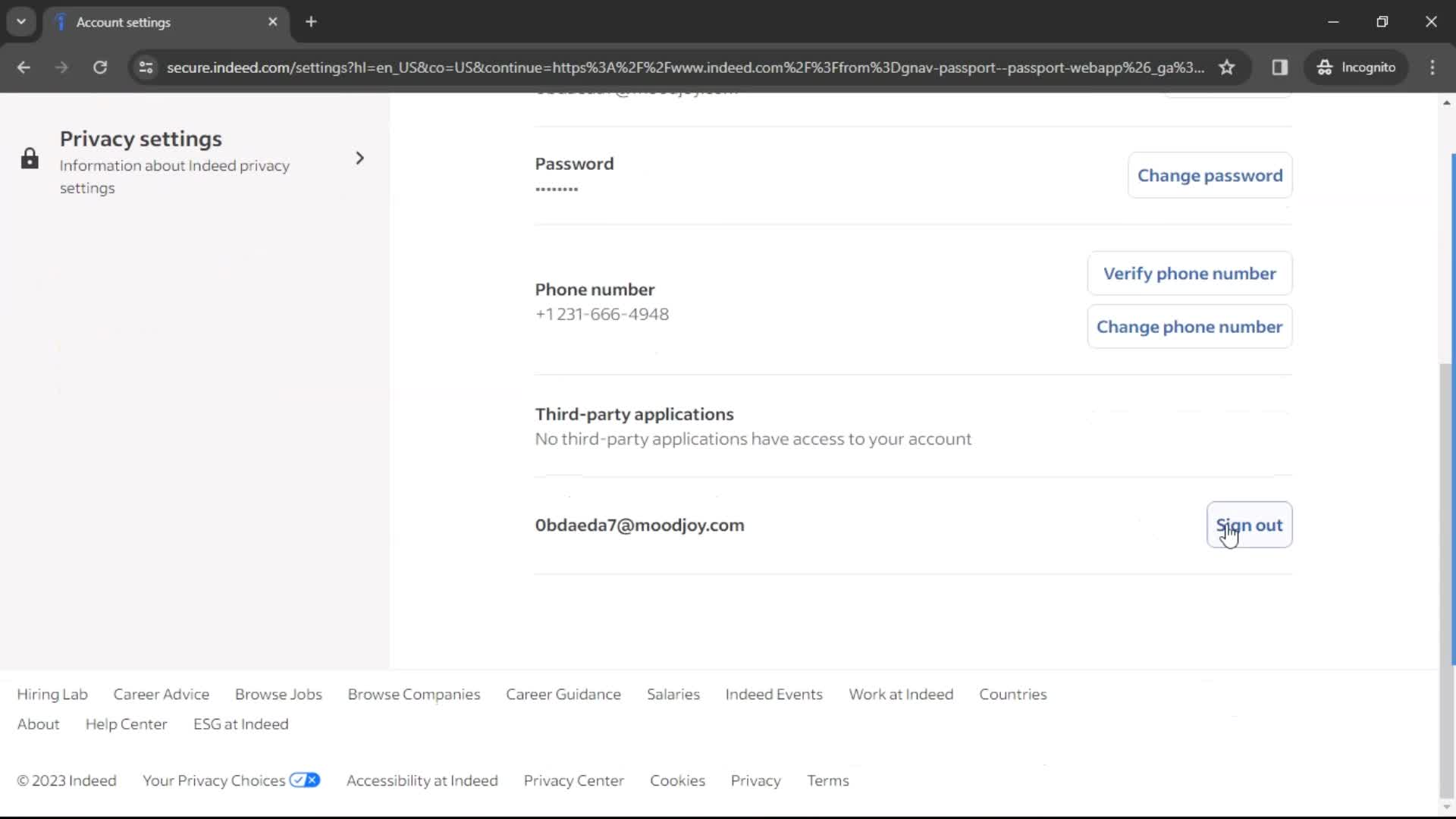Click the Privacy Center footer link
The width and height of the screenshot is (1456, 819).
(573, 780)
